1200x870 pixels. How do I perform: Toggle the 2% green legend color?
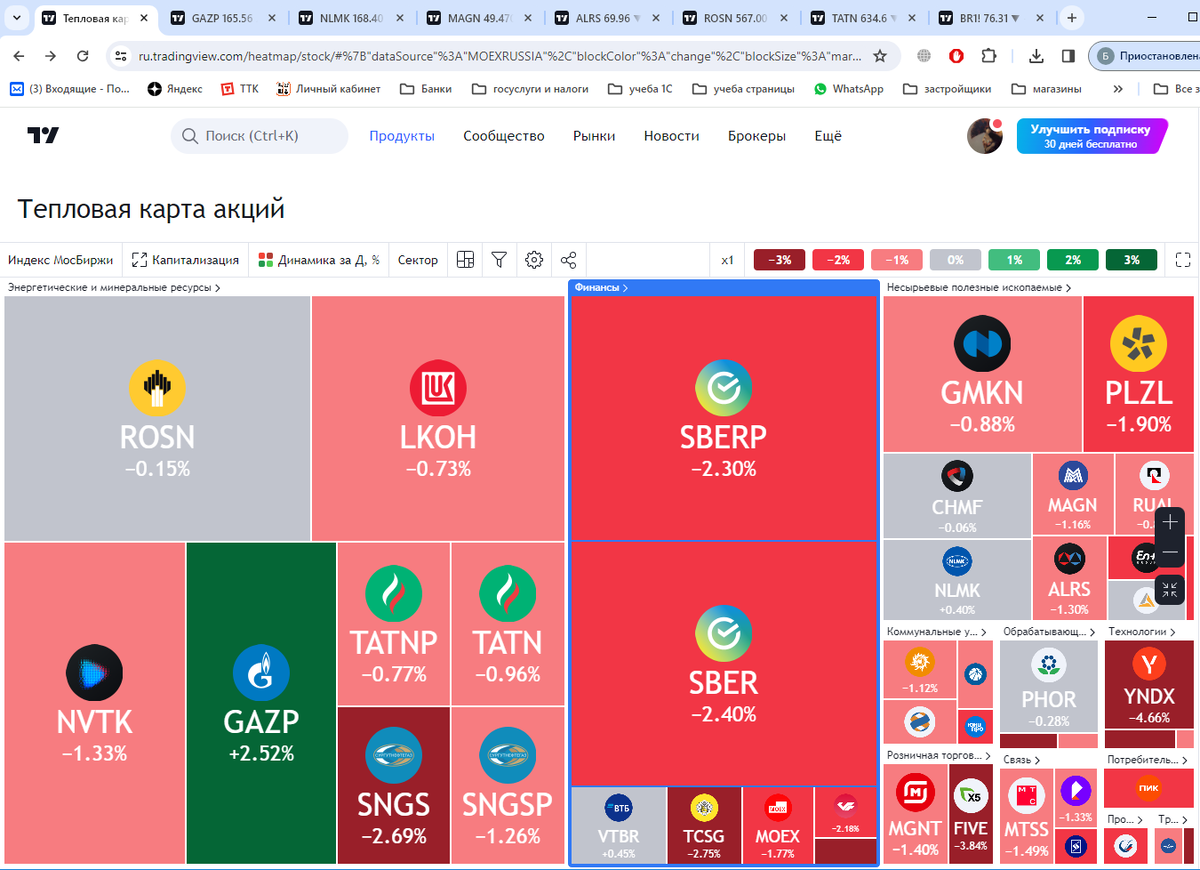[x=1073, y=260]
